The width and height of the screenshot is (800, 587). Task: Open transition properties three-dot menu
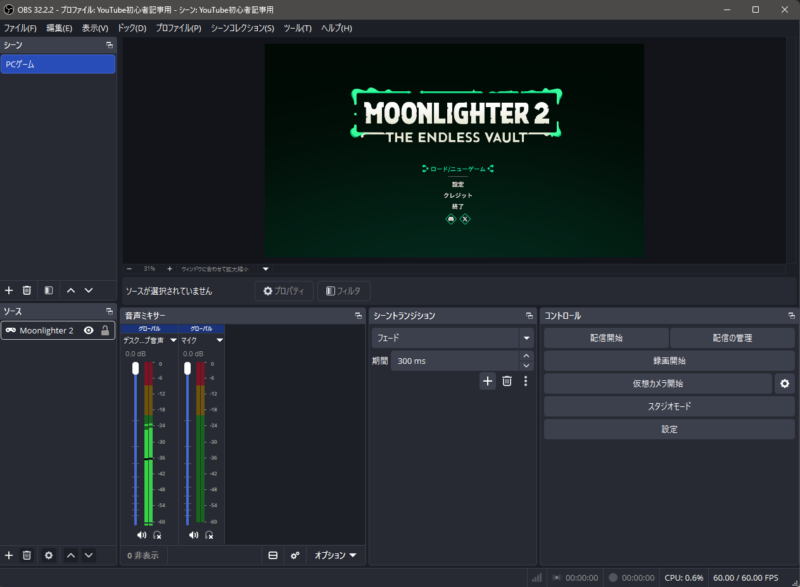526,381
